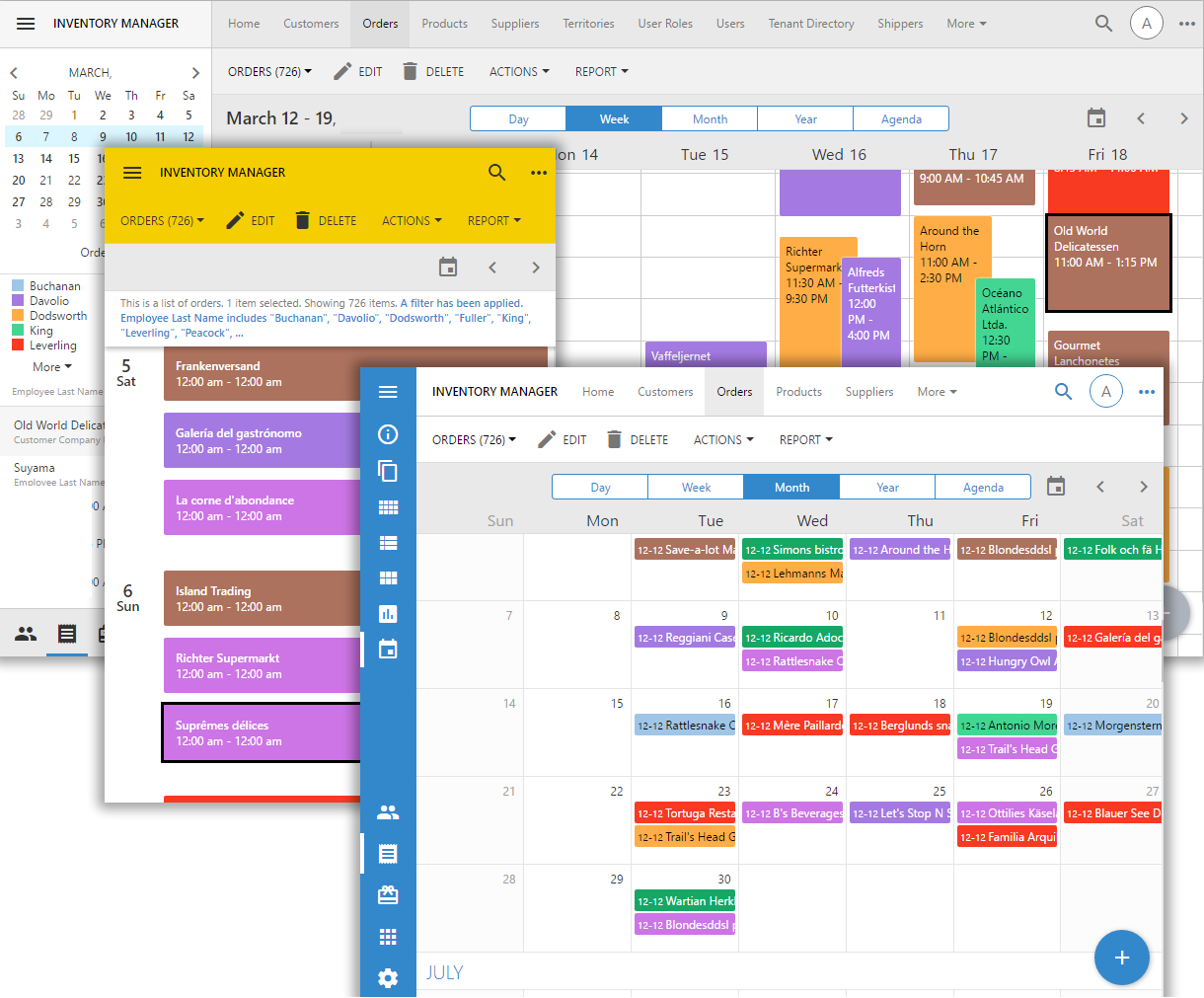1204x998 pixels.
Task: Click Buchanan blue color swatch in legend
Action: tap(18, 286)
